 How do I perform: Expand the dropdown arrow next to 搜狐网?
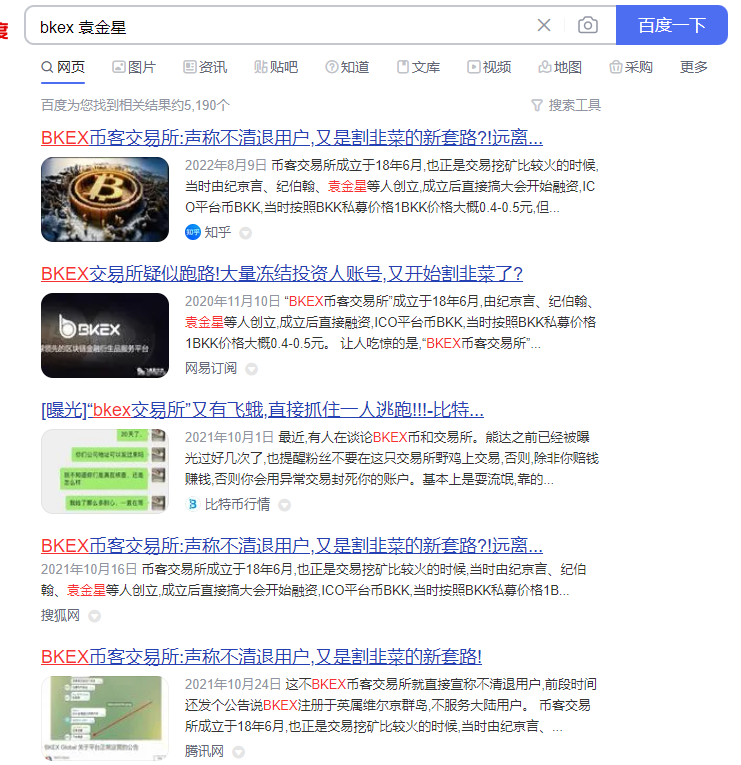[94, 616]
